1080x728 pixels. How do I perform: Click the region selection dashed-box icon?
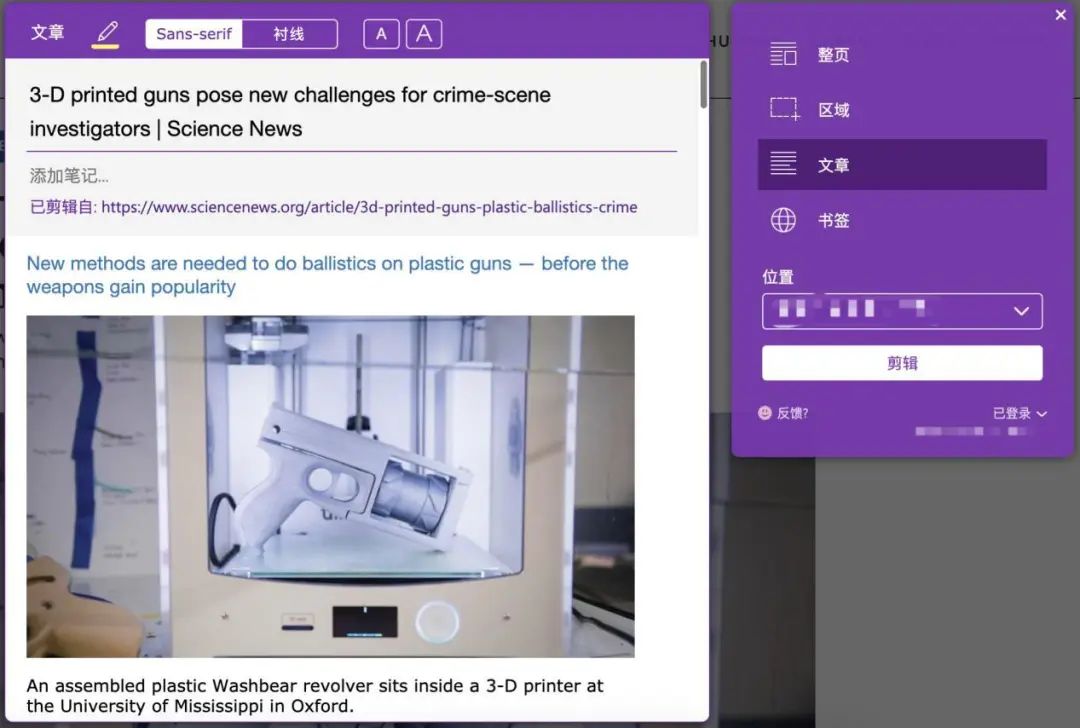tap(784, 109)
